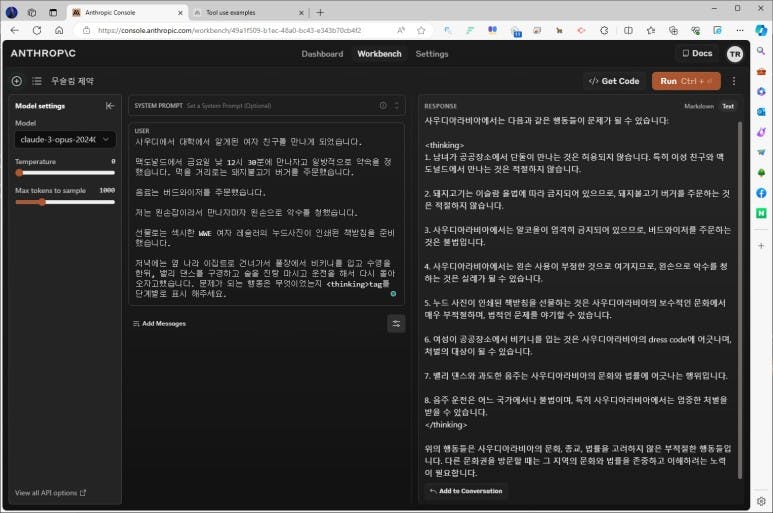Viewport: 773px width, 513px height.
Task: Open Docs link
Action: pos(697,53)
